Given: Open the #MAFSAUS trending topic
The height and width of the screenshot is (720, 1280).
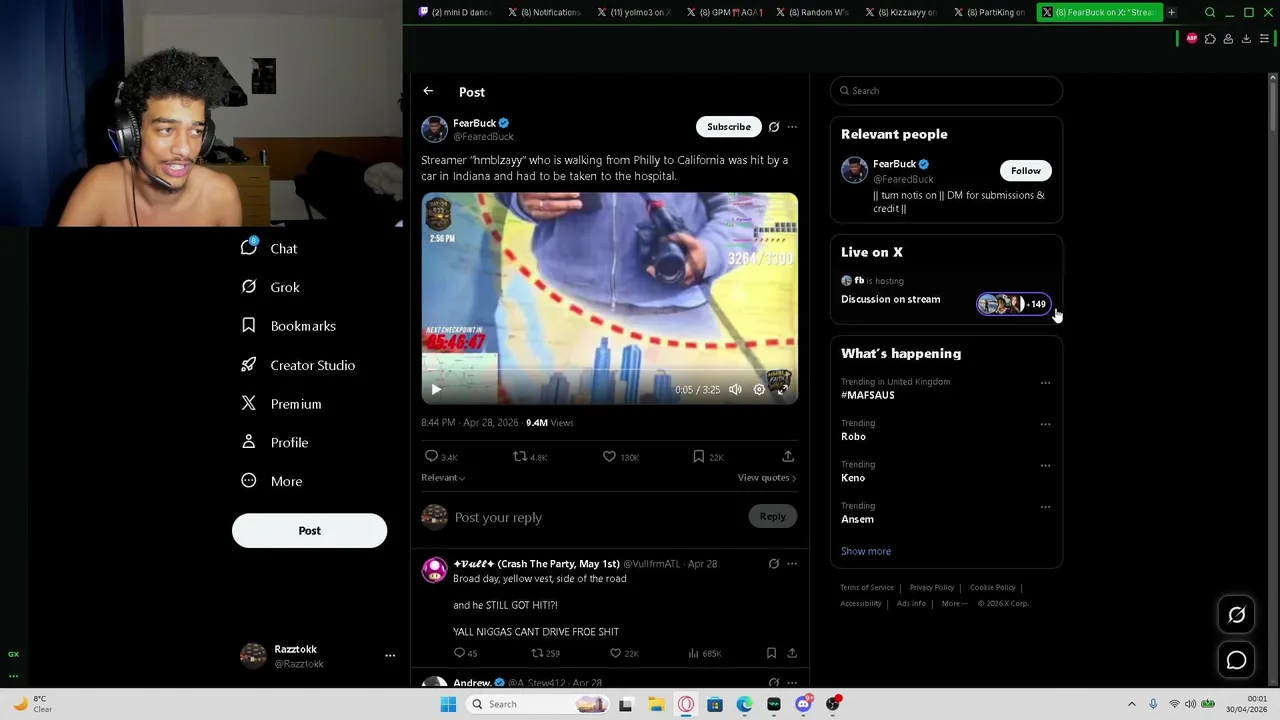Looking at the screenshot, I should point(868,395).
